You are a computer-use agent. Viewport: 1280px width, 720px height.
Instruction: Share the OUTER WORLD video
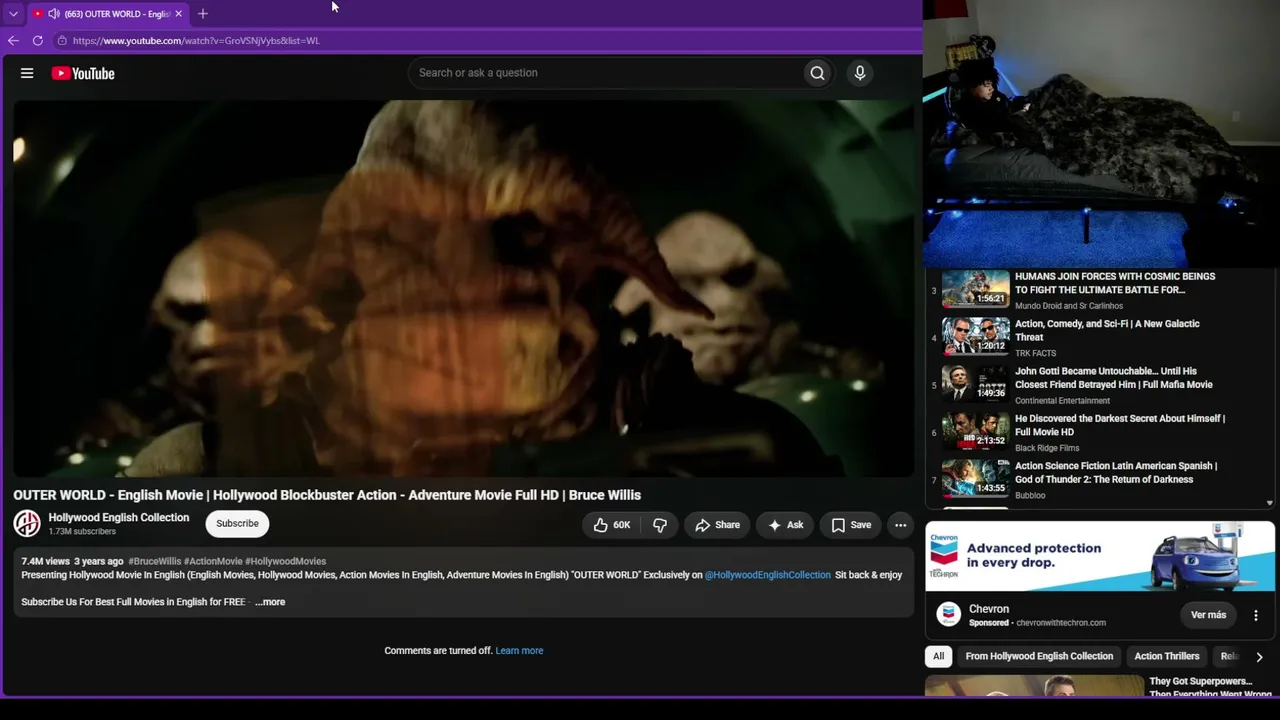[x=717, y=525]
